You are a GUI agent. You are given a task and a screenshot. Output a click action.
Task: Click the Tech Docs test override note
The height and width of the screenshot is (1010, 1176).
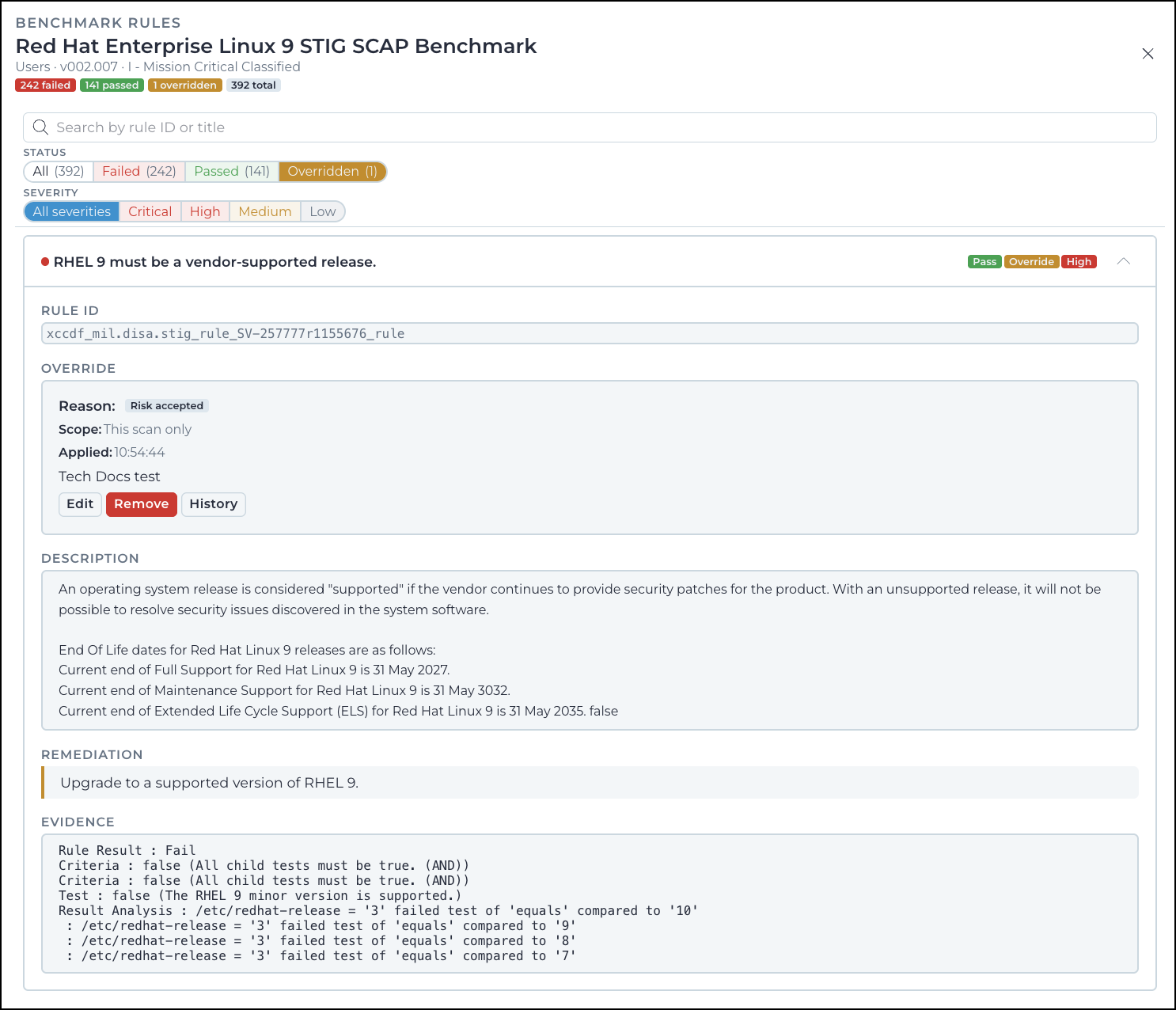click(109, 477)
